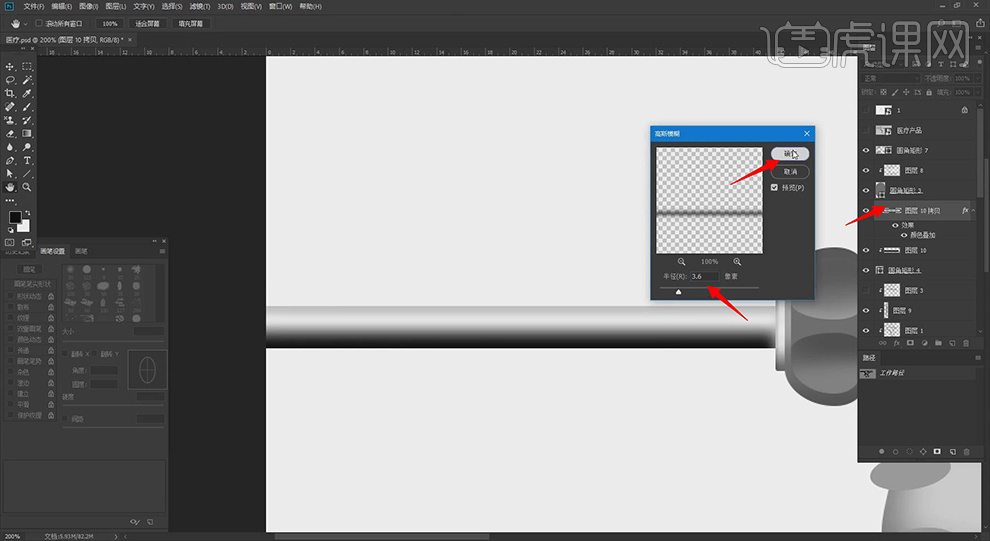Image resolution: width=990 pixels, height=541 pixels.
Task: Open the 图像(I) menu
Action: [88, 6]
